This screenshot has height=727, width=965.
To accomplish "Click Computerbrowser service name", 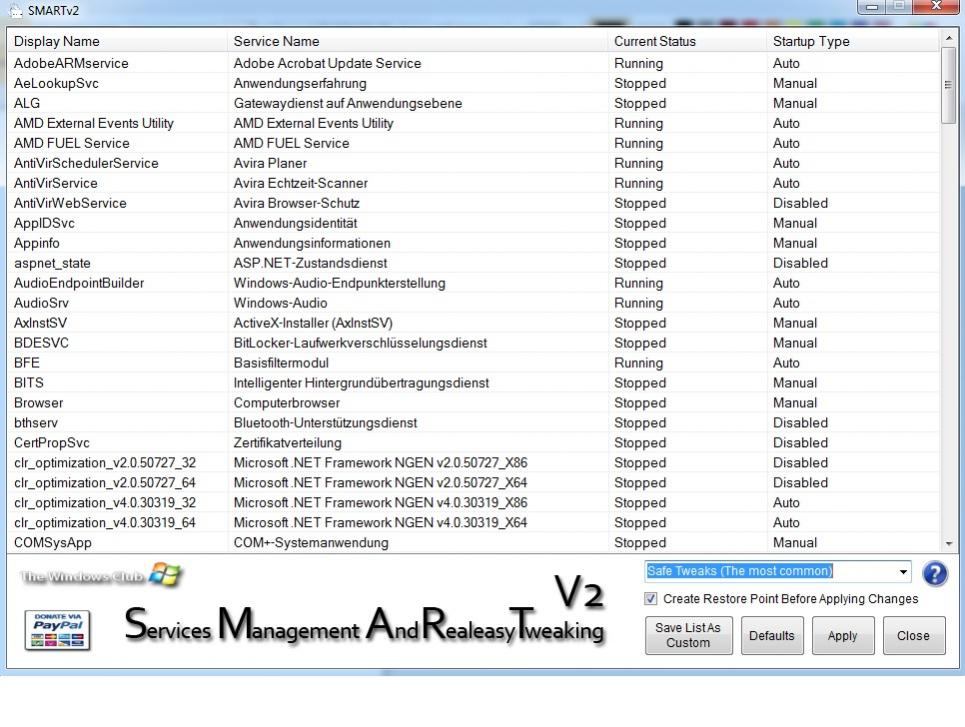I will (286, 403).
